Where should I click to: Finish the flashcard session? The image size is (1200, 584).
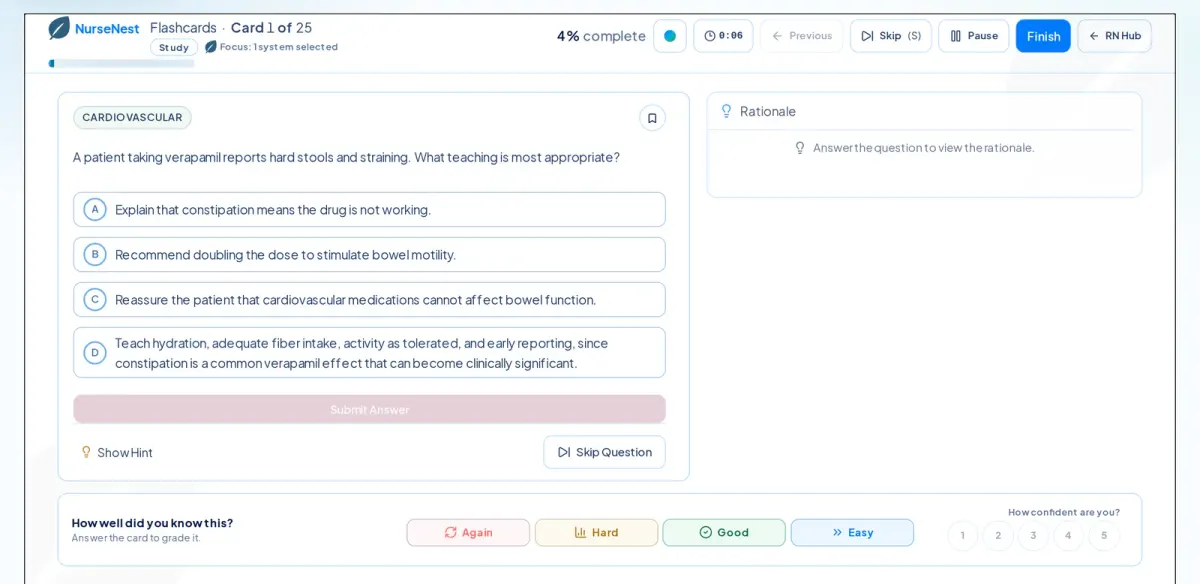tap(1043, 36)
